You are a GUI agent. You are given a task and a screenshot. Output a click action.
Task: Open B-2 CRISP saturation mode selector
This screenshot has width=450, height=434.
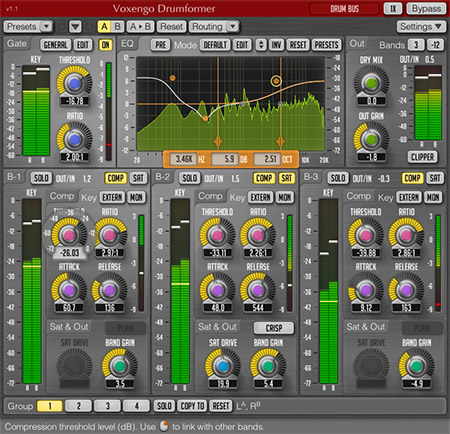274,328
